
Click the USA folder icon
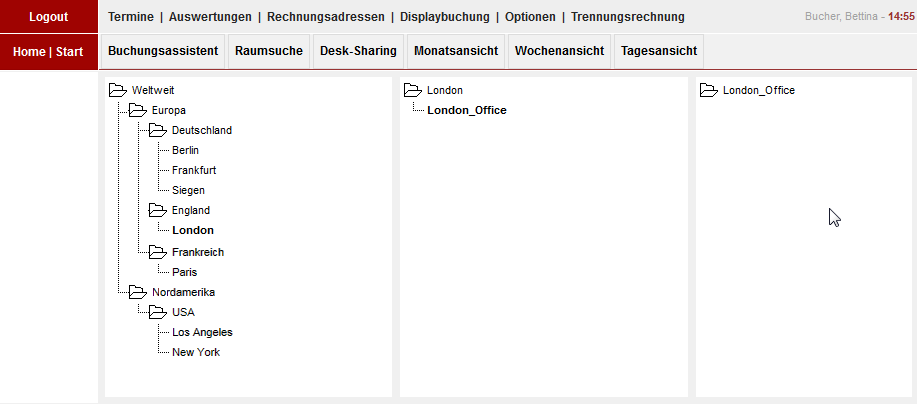[x=158, y=312]
